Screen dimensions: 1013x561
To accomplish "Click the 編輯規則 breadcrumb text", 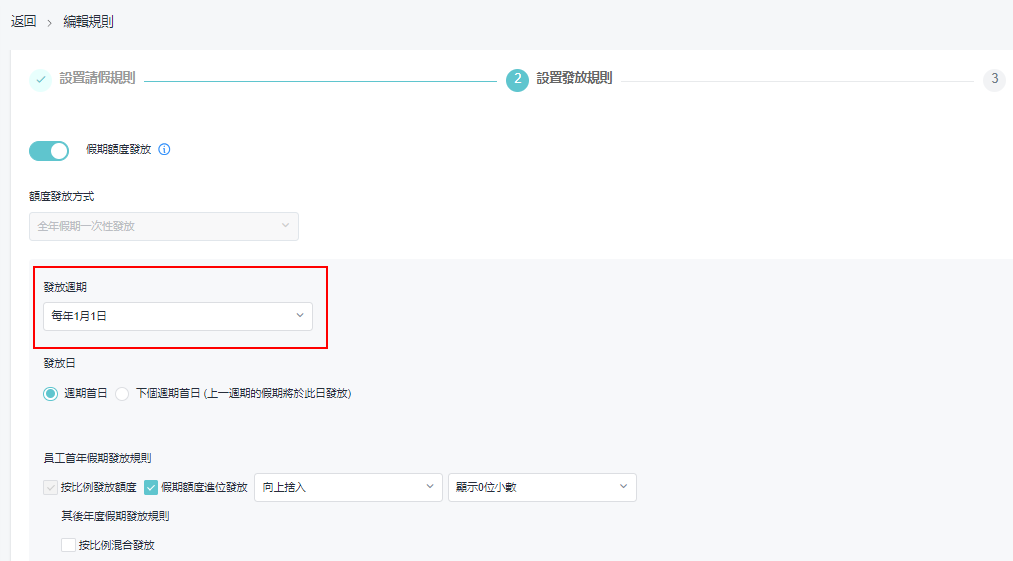I will click(89, 21).
